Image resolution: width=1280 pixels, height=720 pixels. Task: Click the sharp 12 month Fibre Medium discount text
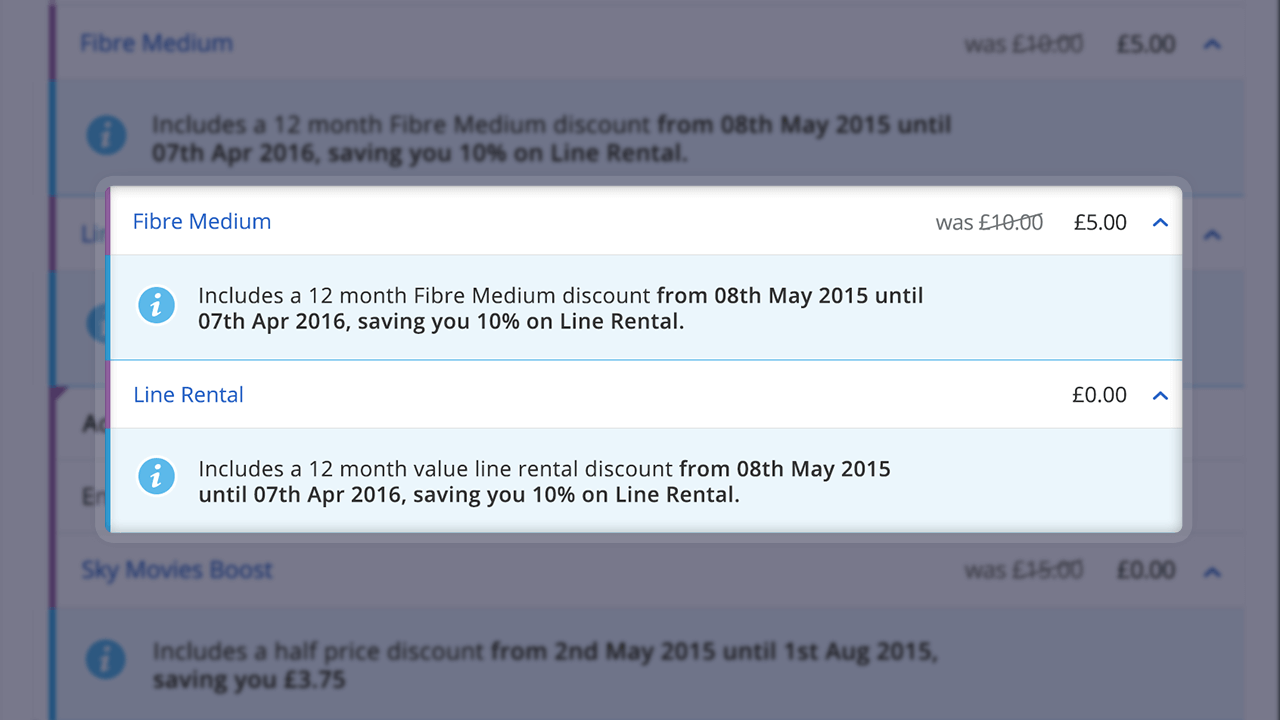560,309
